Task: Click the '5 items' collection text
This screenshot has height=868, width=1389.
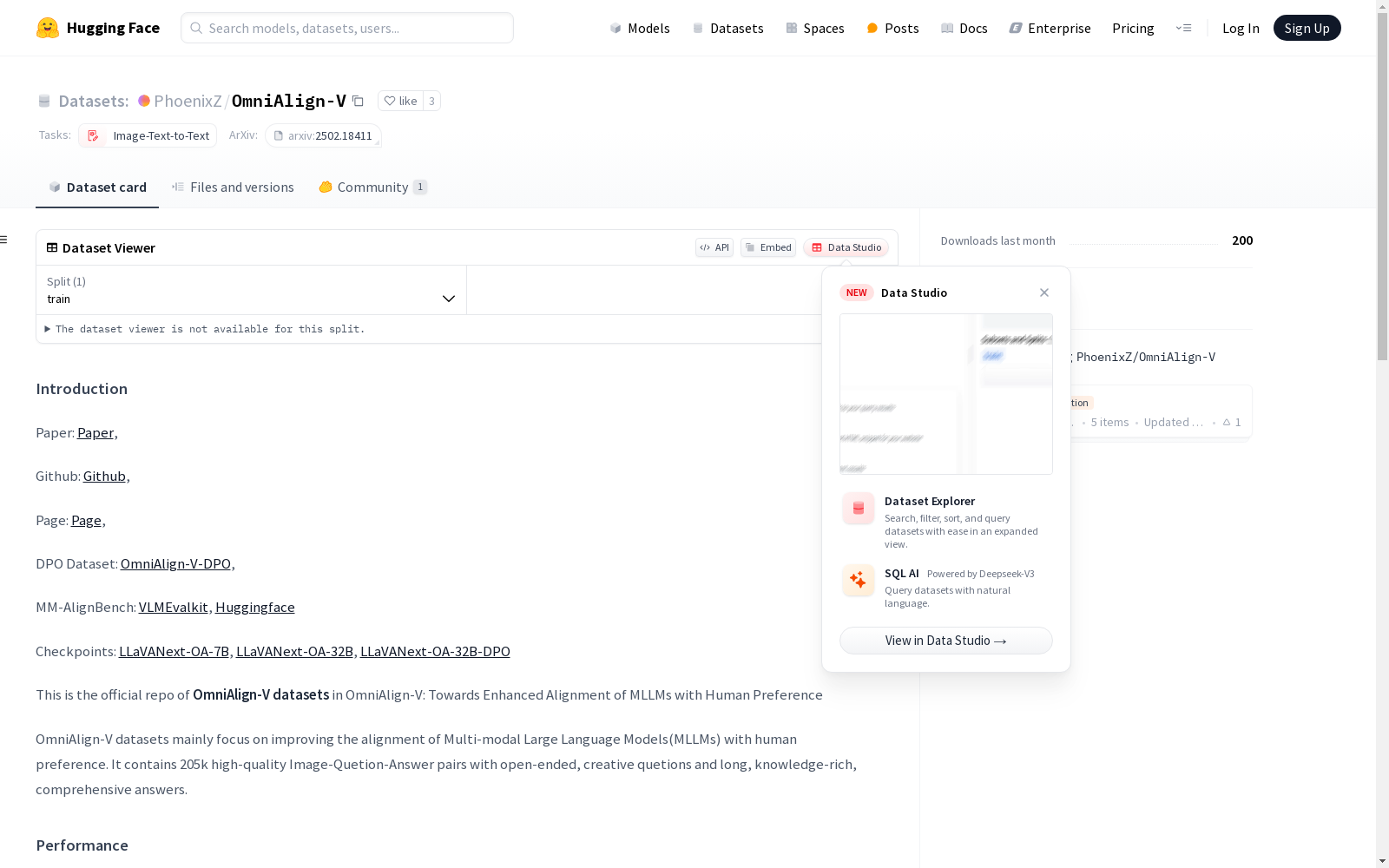Action: 1109,423
